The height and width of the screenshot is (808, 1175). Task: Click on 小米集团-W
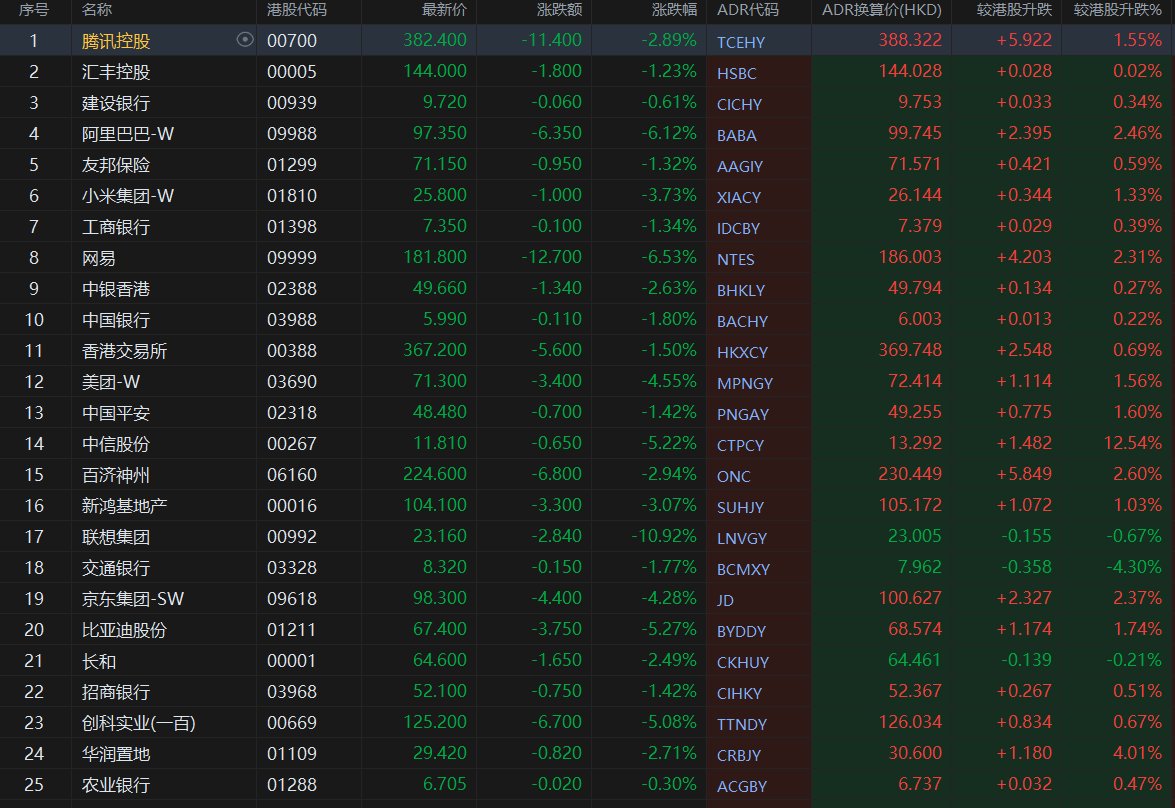point(128,196)
